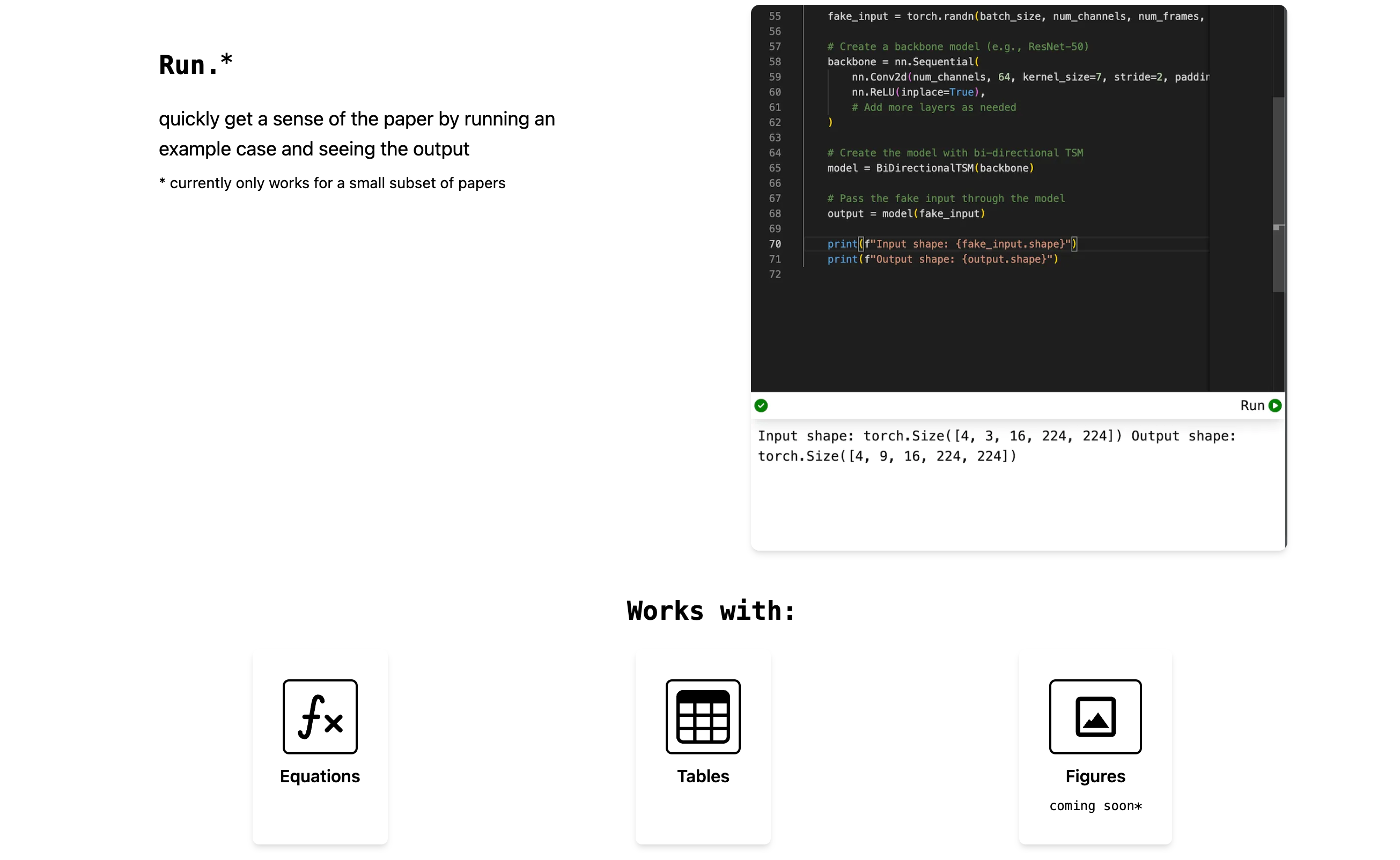Viewport: 1400px width, 860px height.
Task: Click the coming soon label under Figures
Action: point(1094,805)
